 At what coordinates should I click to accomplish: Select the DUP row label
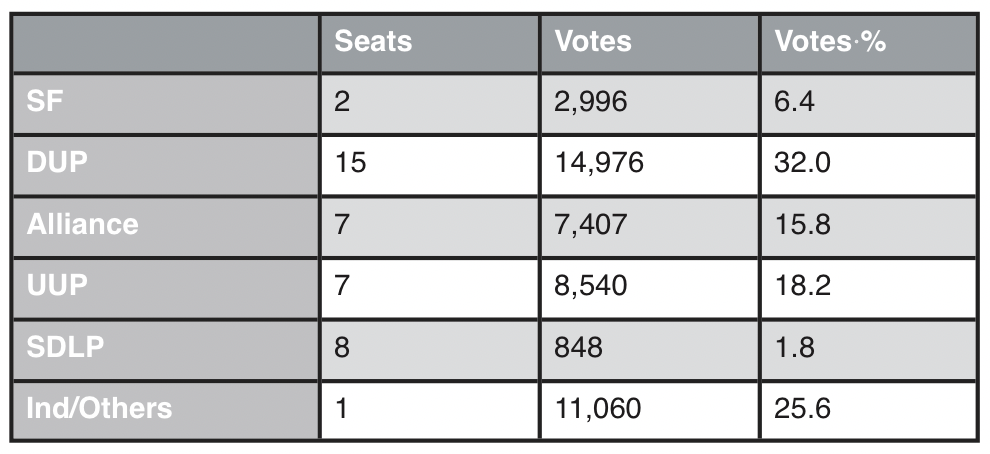pyautogui.click(x=57, y=163)
